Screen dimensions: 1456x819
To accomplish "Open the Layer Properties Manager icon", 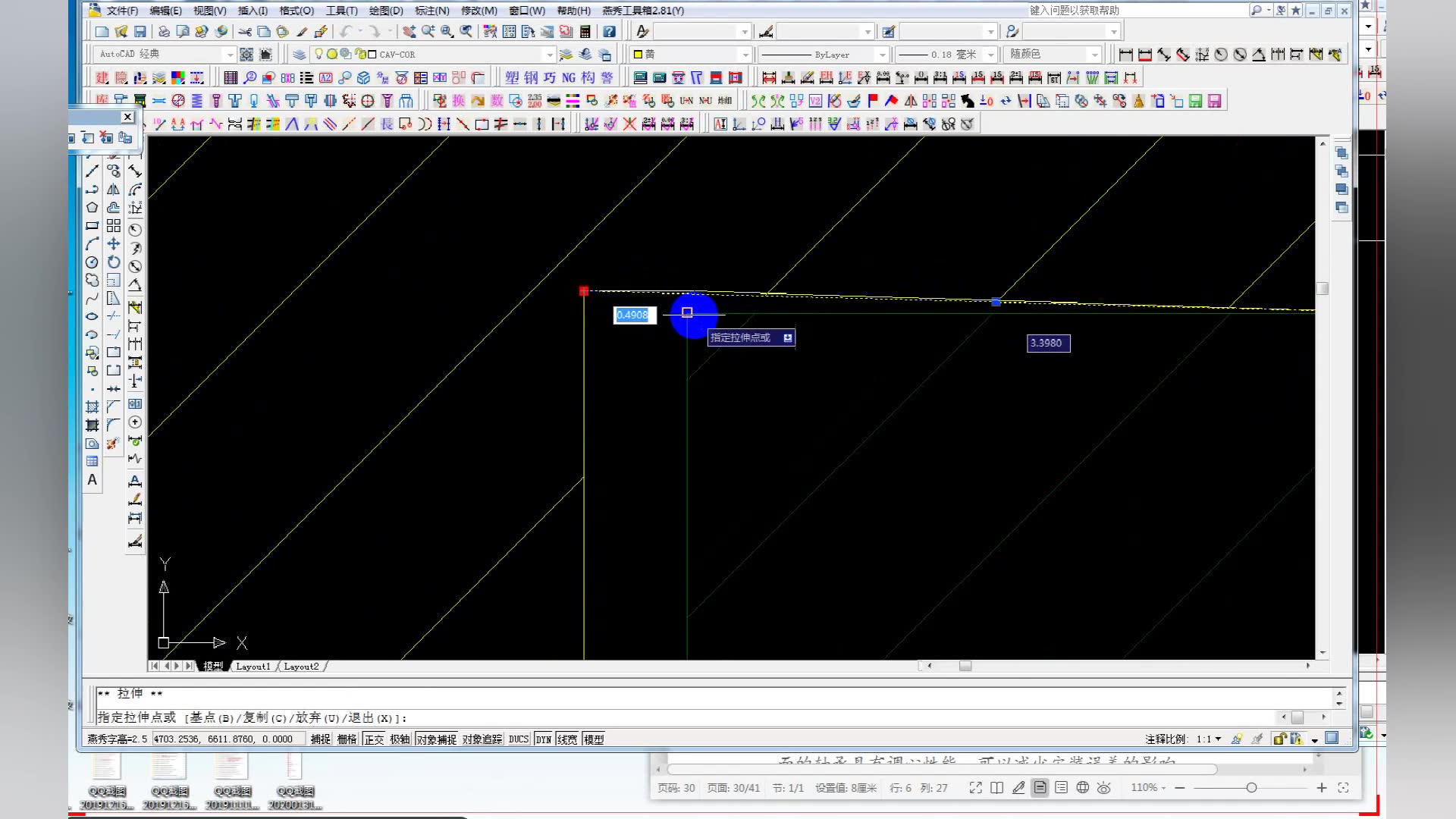I will coord(299,55).
